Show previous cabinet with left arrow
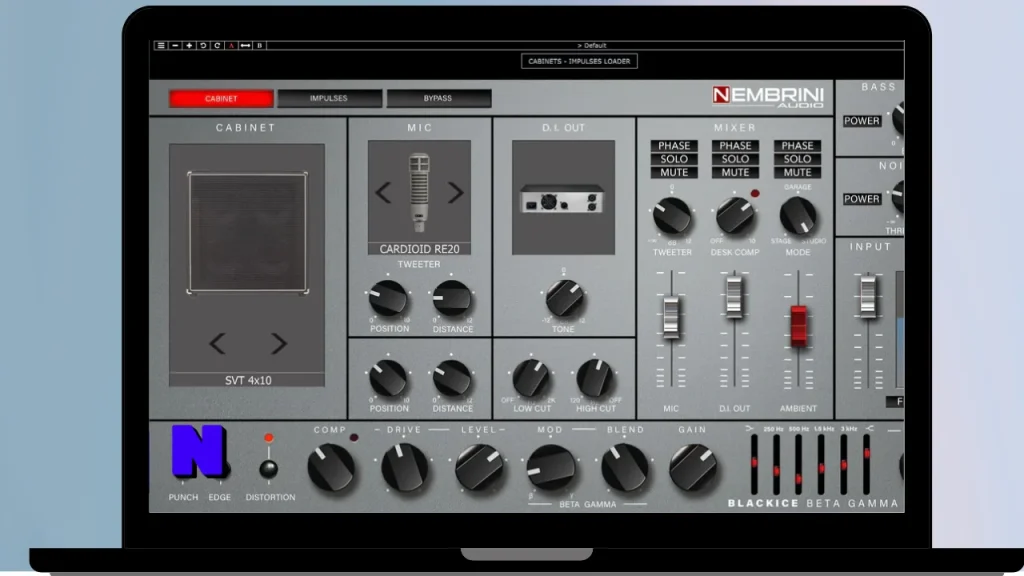The image size is (1024, 576). (x=217, y=344)
